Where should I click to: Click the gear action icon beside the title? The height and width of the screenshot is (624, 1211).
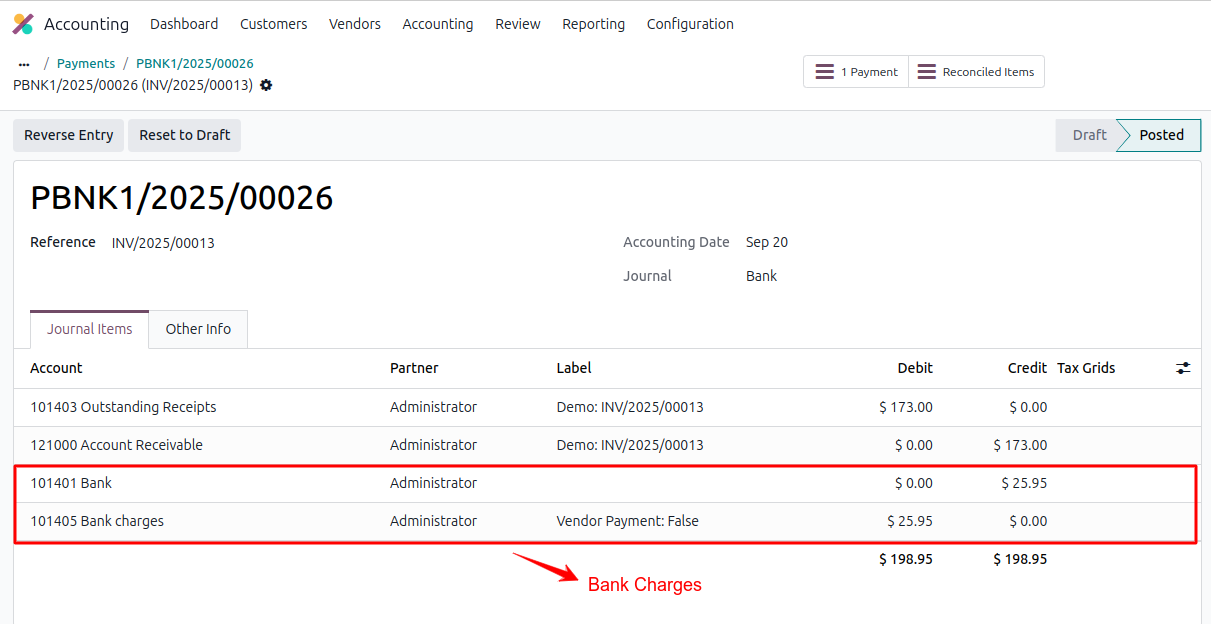pos(265,87)
